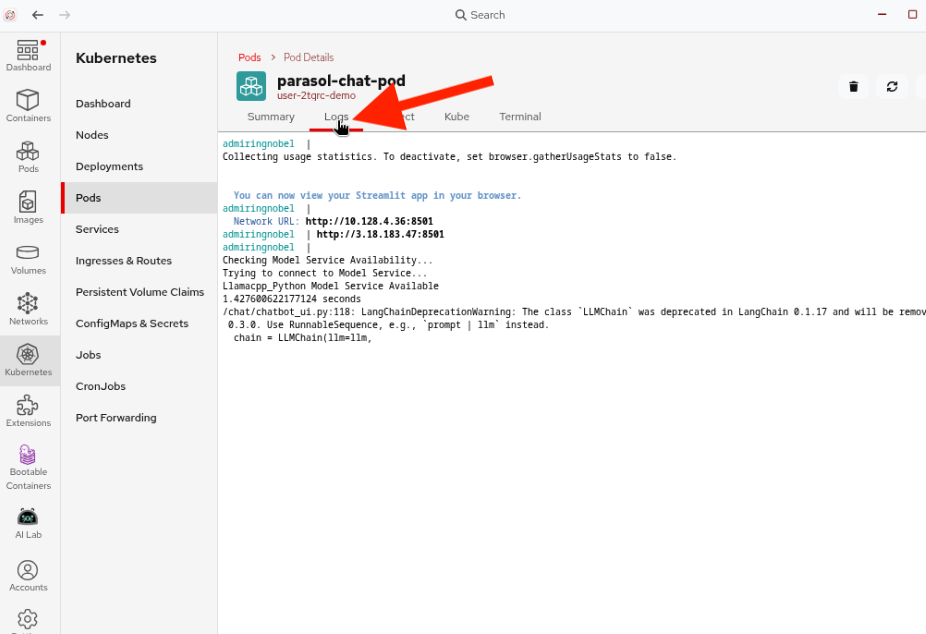Click the Pods breadcrumb link
The height and width of the screenshot is (634, 926).
click(x=249, y=57)
